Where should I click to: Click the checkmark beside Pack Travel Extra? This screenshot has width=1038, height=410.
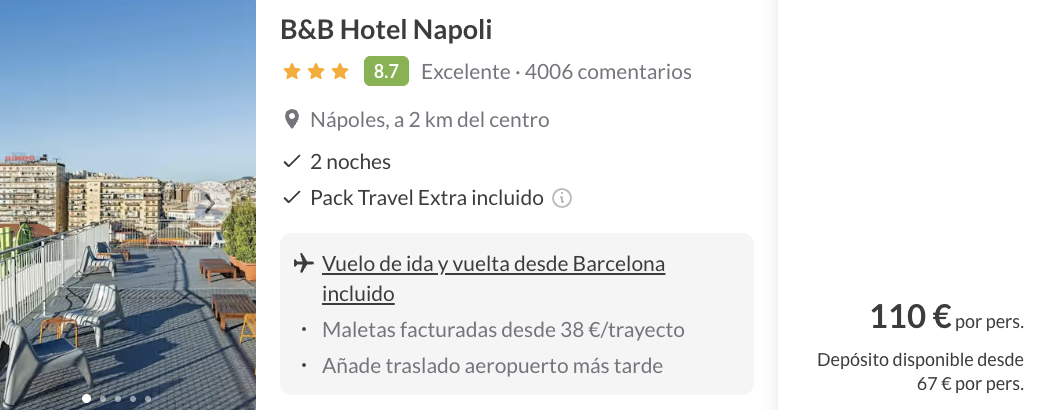292,198
